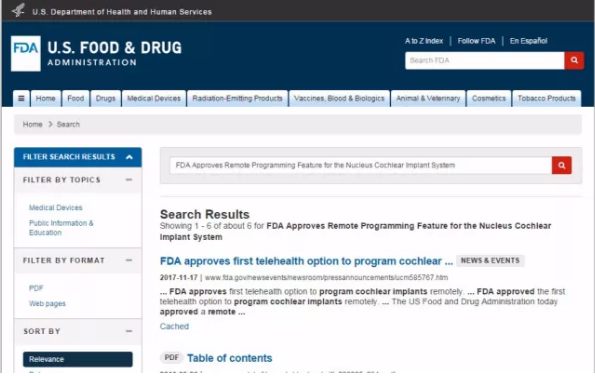Viewport: 595px width, 376px height.
Task: Open the Food tab
Action: (x=76, y=99)
